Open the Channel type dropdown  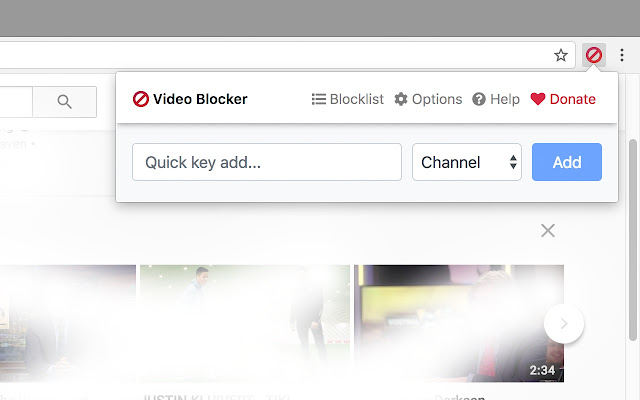pos(467,162)
